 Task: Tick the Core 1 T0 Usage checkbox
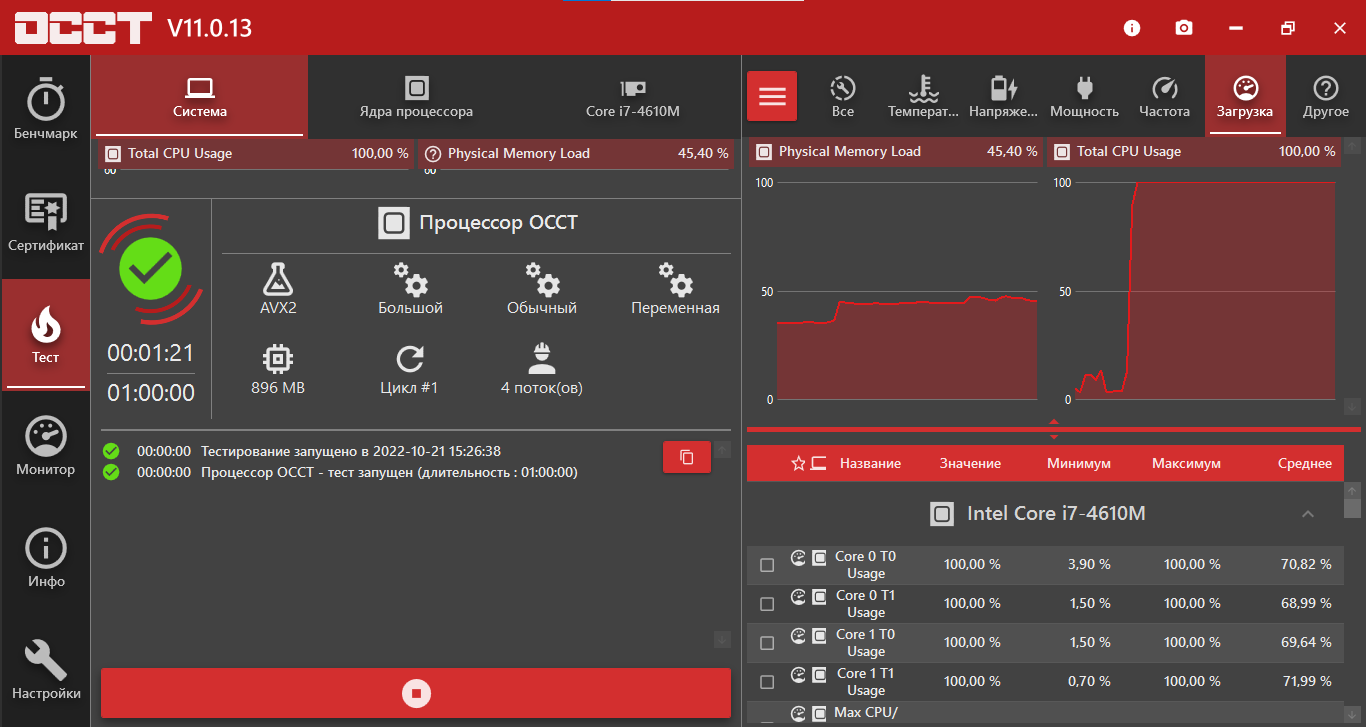pos(767,643)
